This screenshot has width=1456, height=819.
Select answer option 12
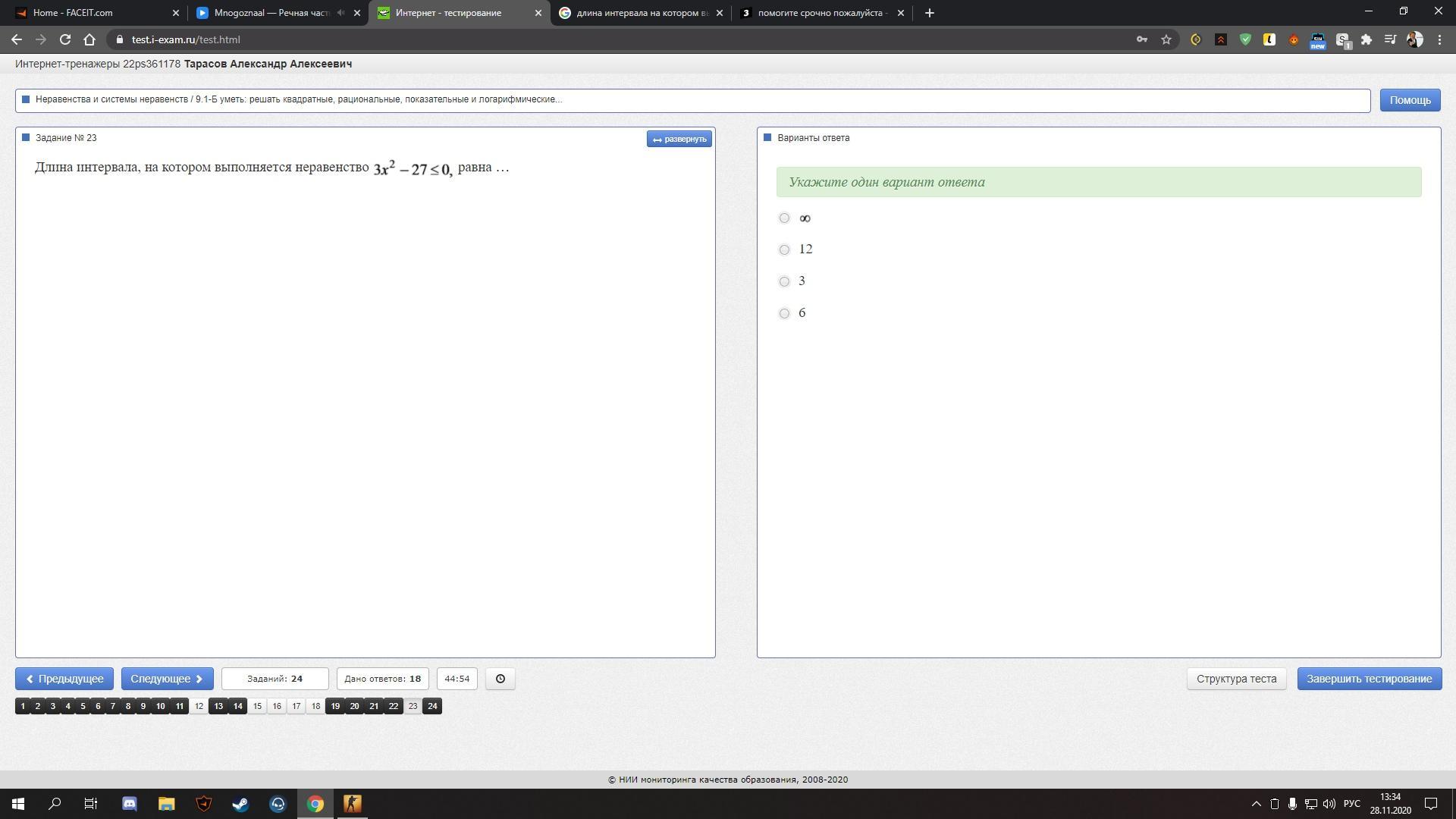coord(784,249)
